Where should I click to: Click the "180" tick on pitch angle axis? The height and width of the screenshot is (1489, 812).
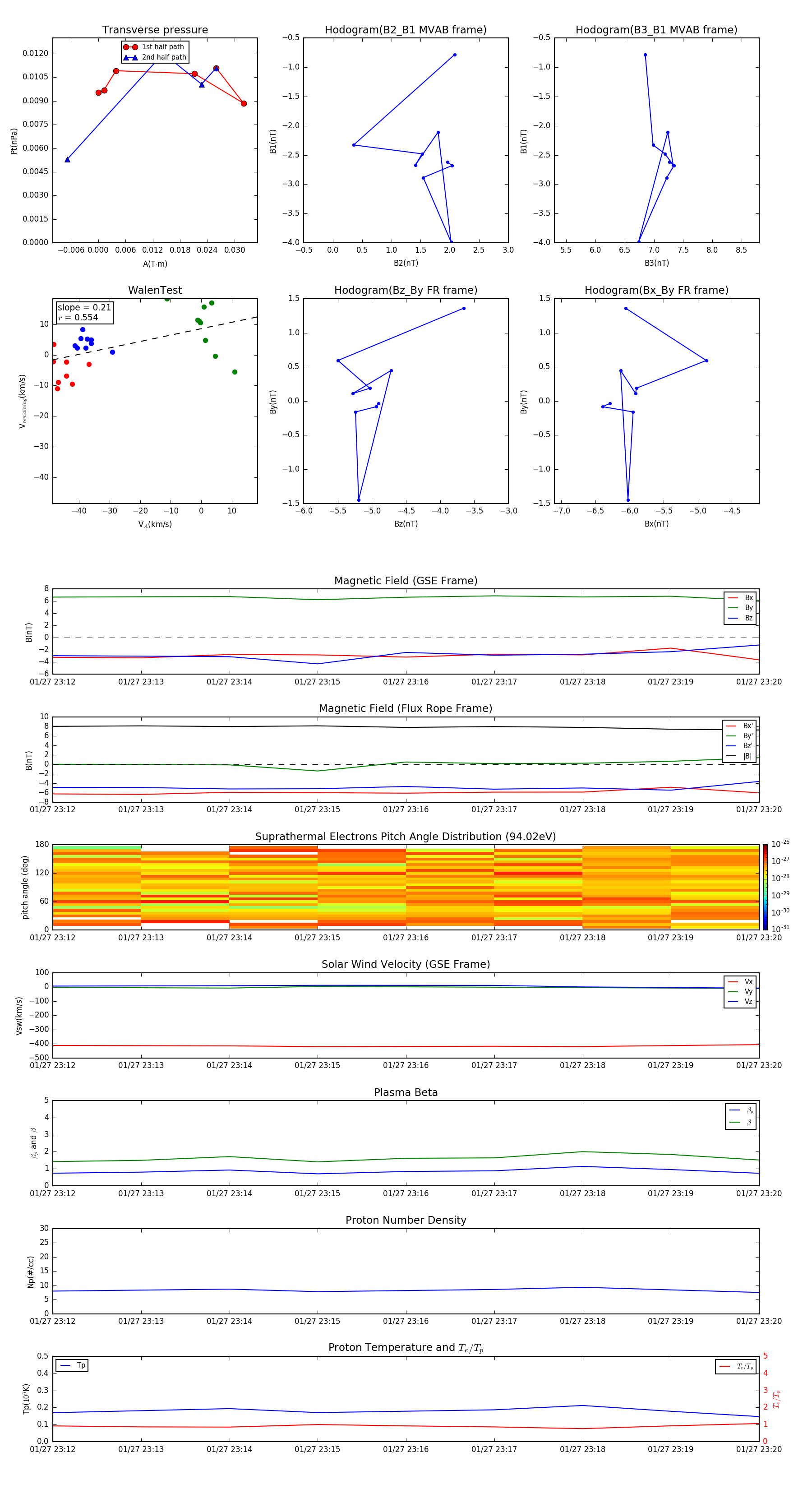42,844
